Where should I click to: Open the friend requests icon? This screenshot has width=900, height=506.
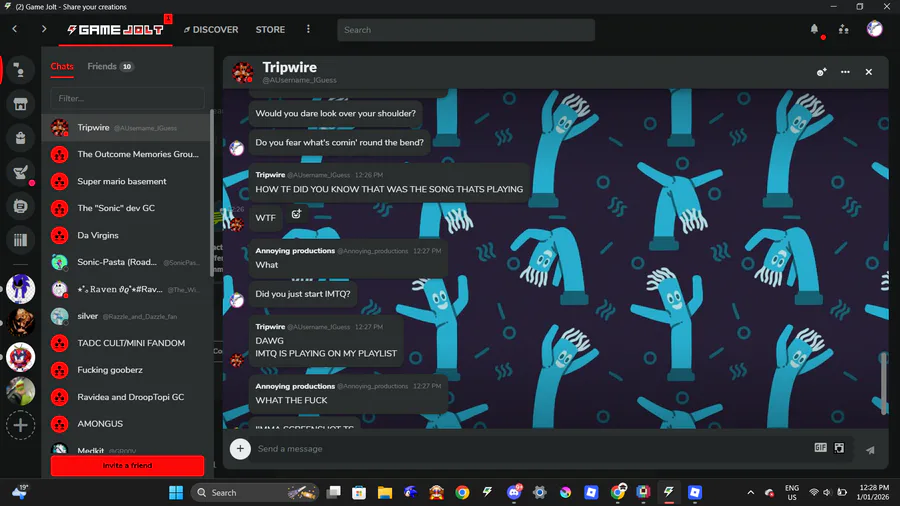[x=843, y=29]
